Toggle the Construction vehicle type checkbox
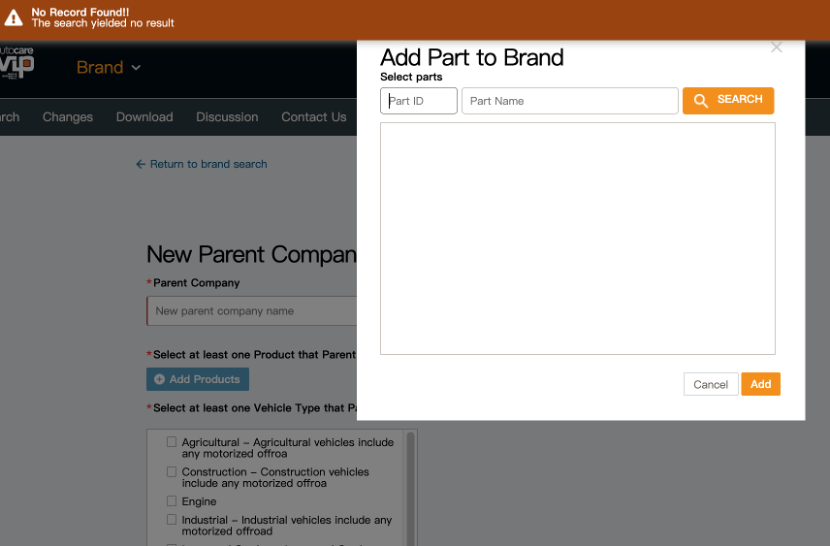Viewport: 830px width, 546px height. click(x=172, y=472)
